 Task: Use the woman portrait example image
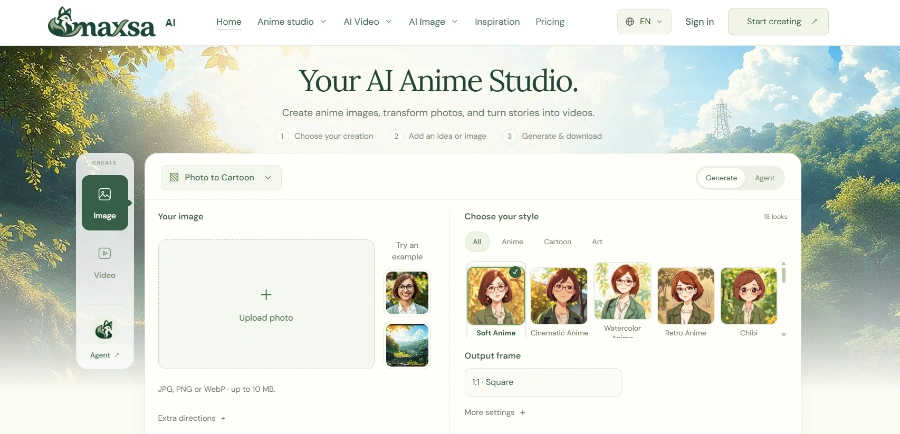click(x=407, y=293)
